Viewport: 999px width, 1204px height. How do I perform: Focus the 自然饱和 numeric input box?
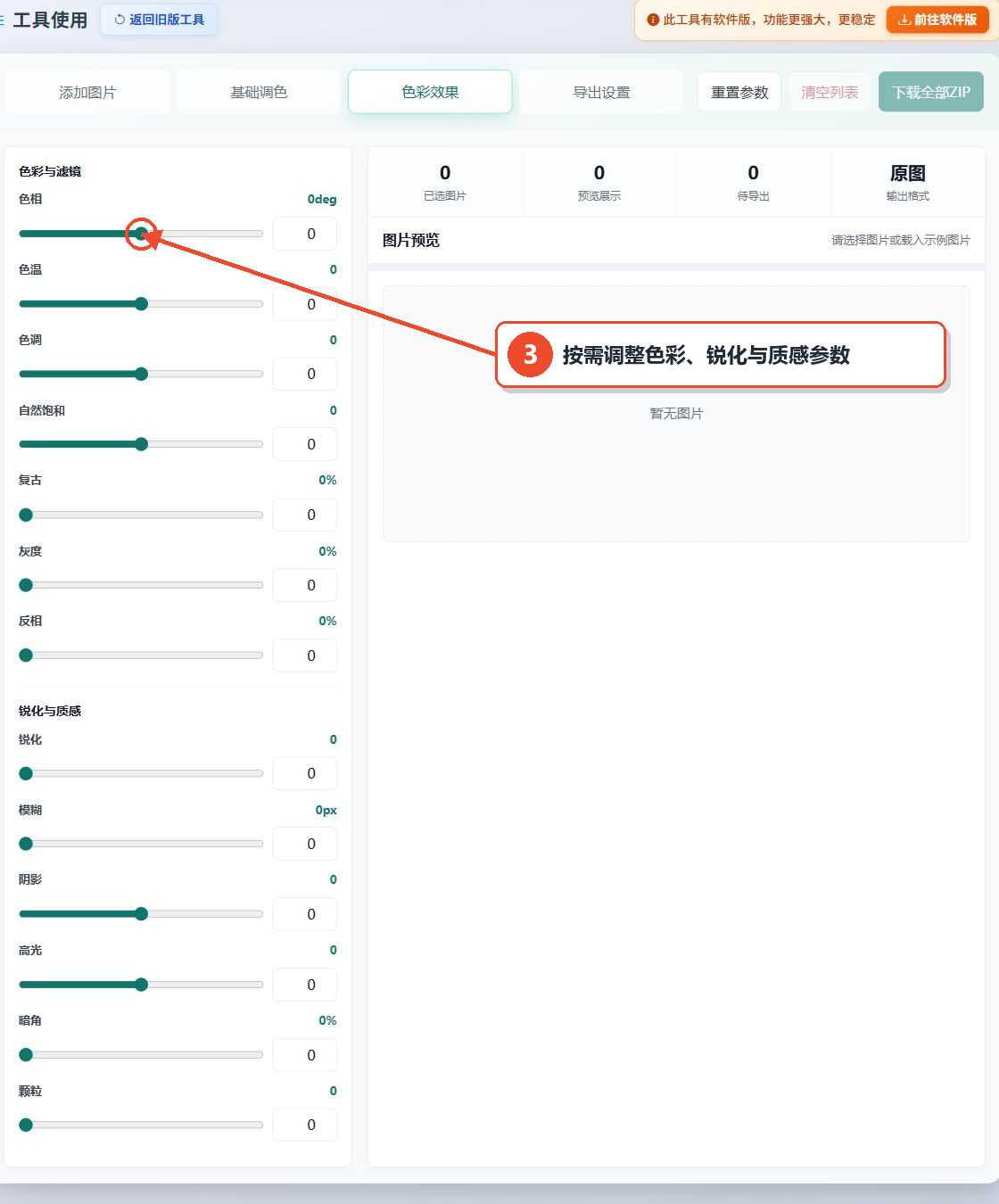[305, 444]
